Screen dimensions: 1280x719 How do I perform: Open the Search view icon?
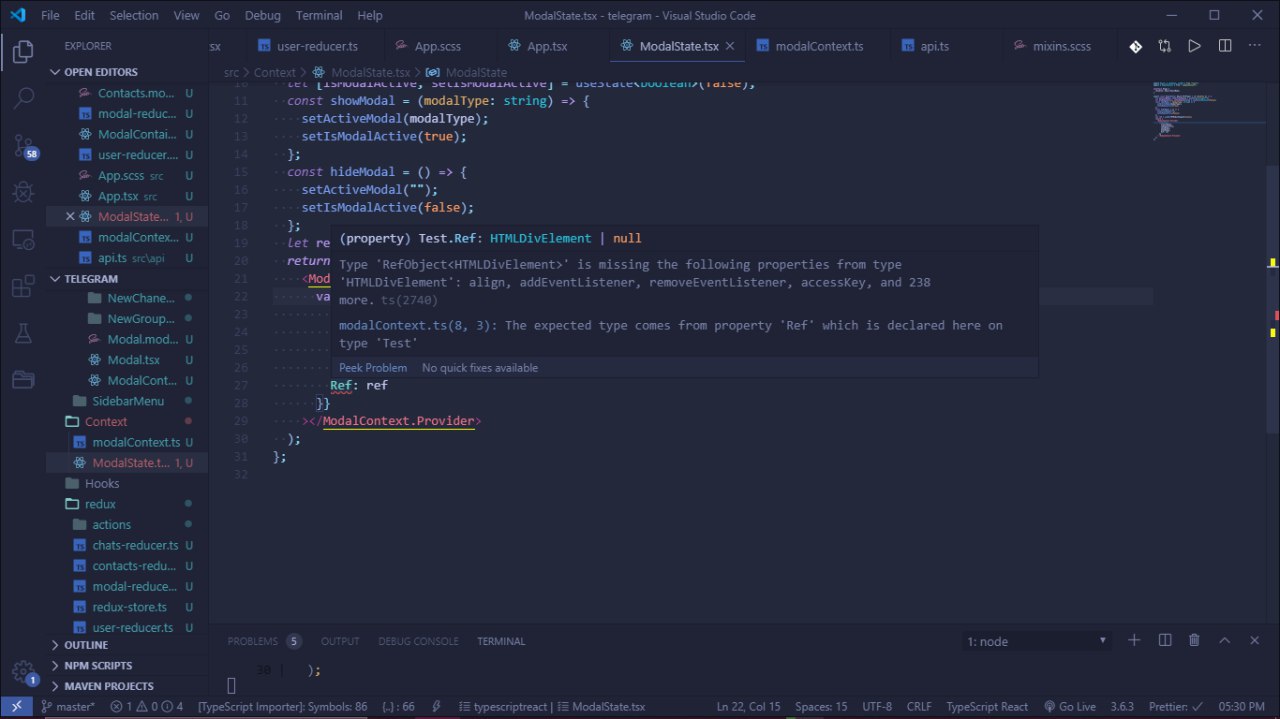[23, 99]
